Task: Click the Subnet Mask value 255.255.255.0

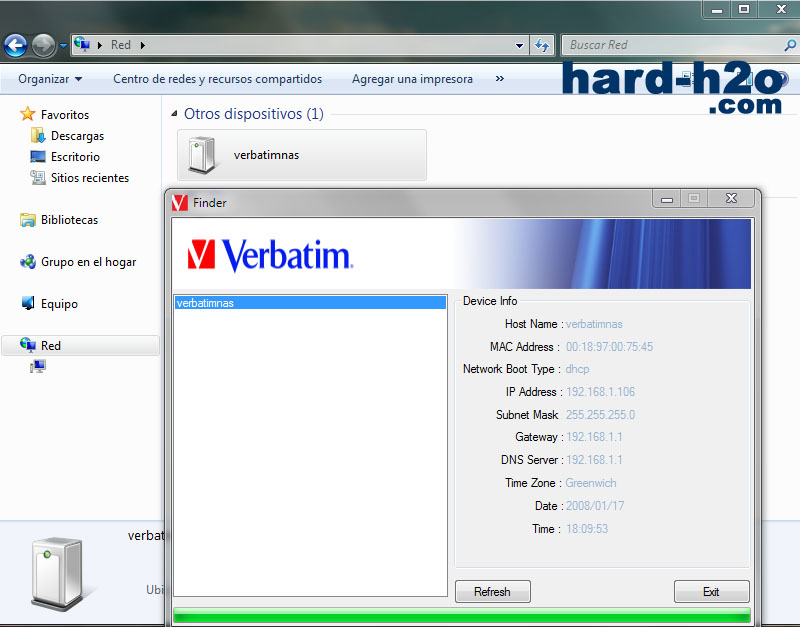Action: pos(600,415)
